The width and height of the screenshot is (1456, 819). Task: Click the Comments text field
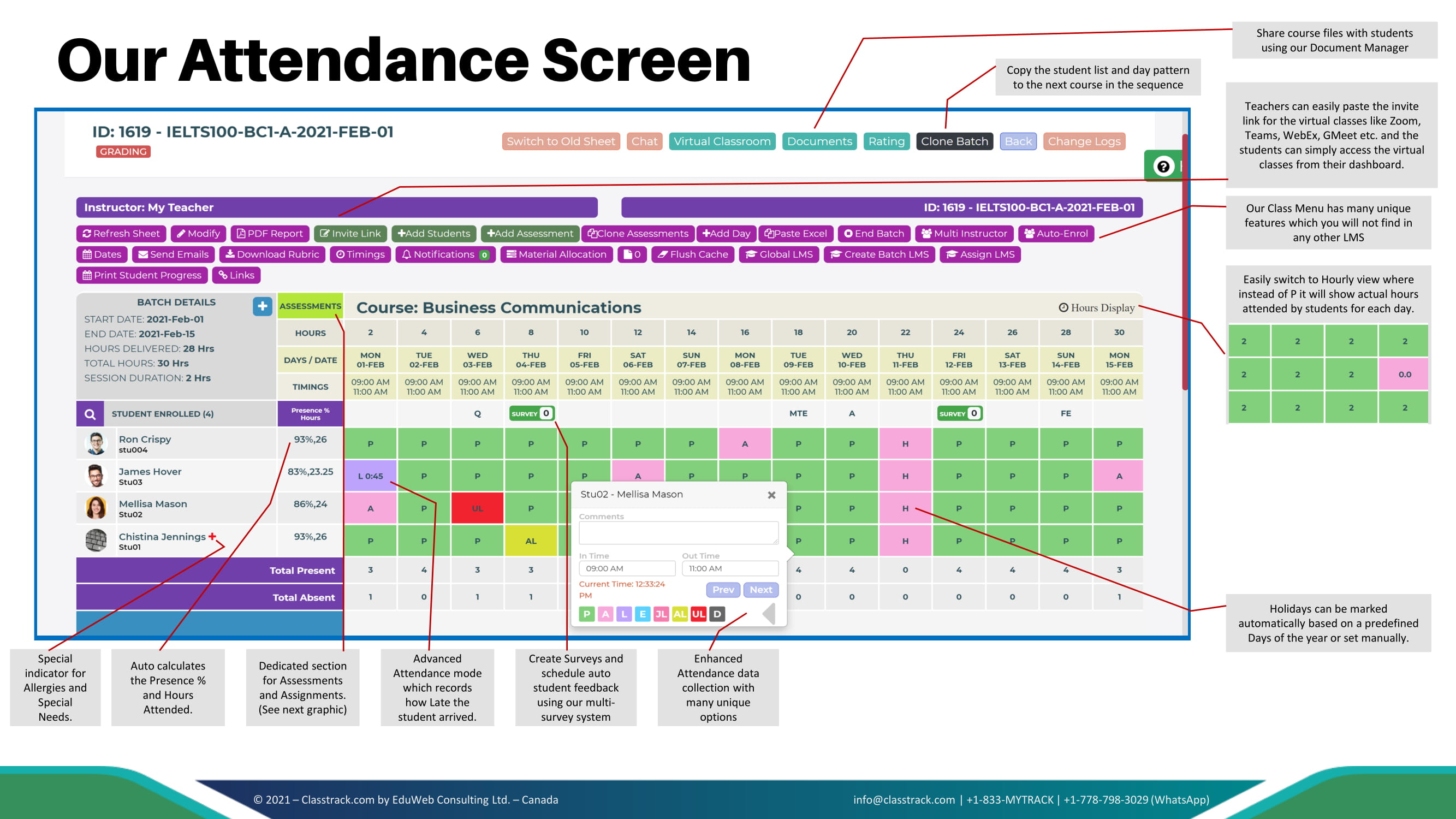click(x=678, y=532)
